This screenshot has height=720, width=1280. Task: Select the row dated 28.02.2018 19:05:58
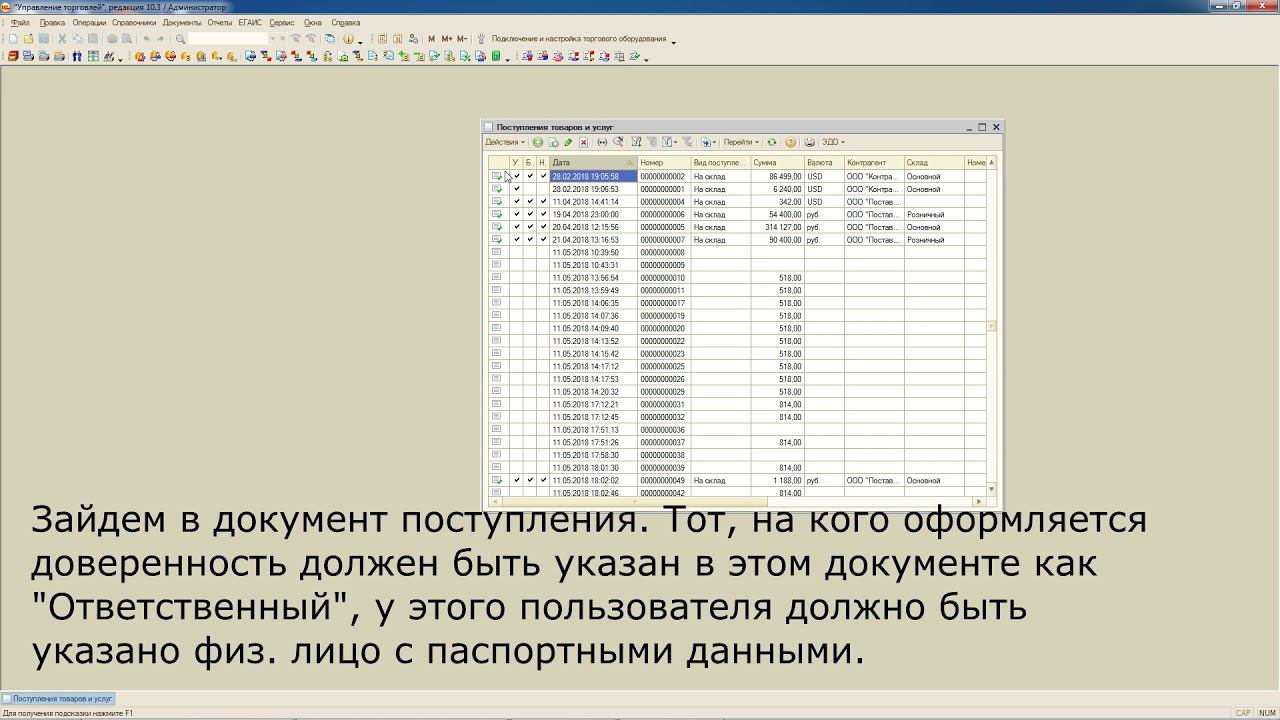[737, 176]
